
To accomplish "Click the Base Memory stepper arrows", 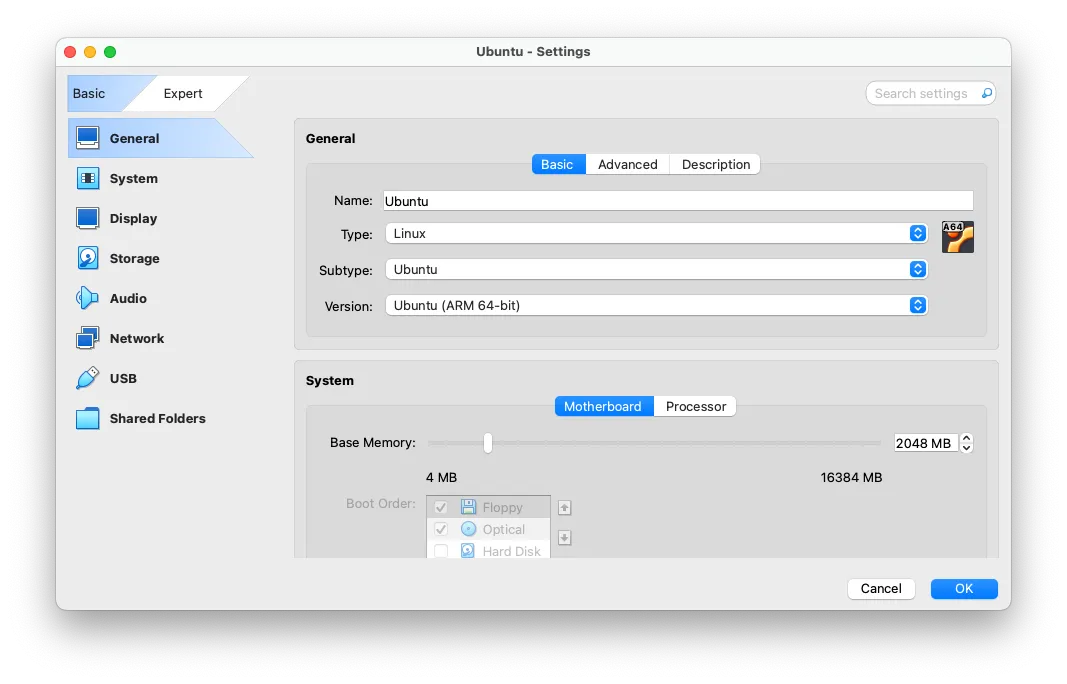I will 966,443.
